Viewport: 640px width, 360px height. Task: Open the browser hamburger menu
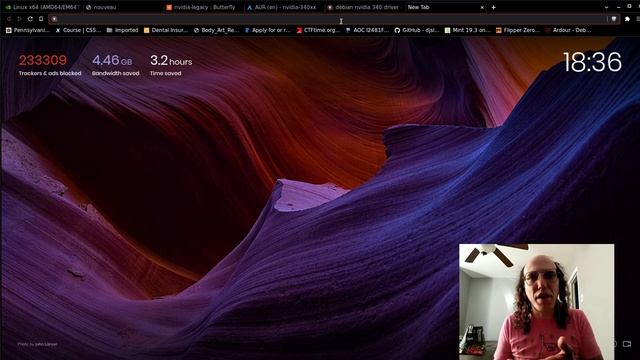pos(638,19)
